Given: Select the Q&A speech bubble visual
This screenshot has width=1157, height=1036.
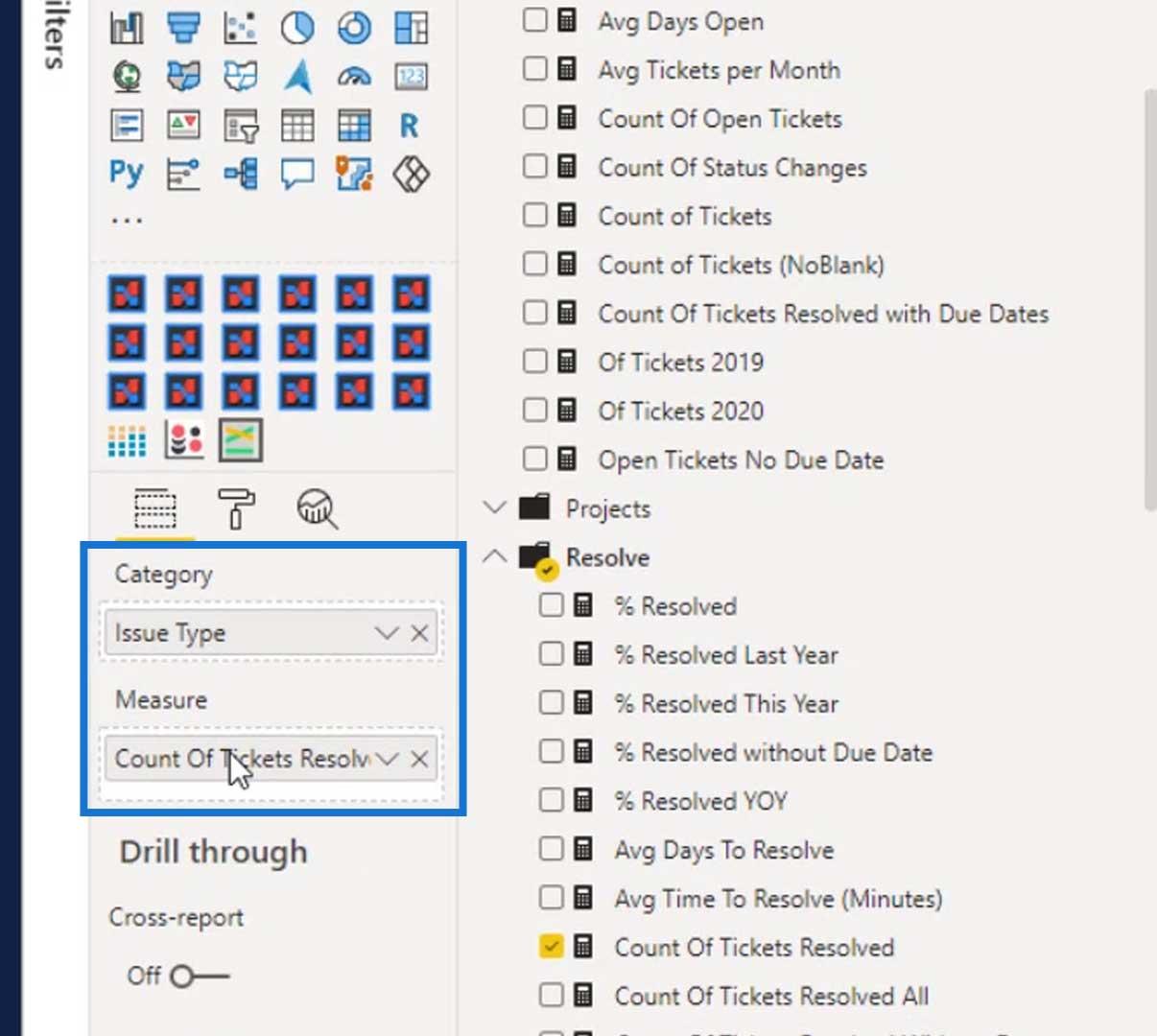Looking at the screenshot, I should (297, 175).
